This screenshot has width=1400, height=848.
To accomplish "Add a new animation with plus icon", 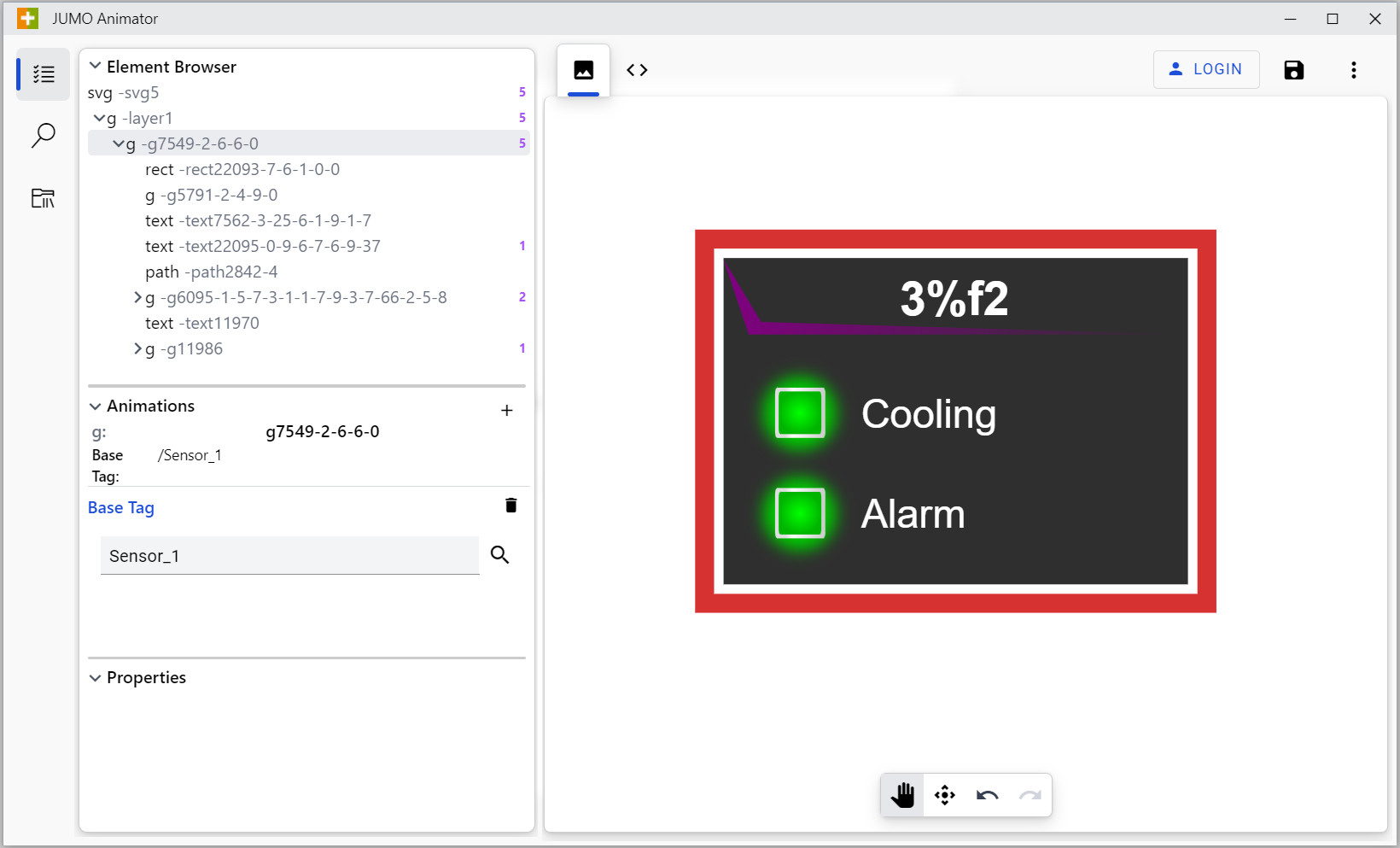I will [506, 411].
